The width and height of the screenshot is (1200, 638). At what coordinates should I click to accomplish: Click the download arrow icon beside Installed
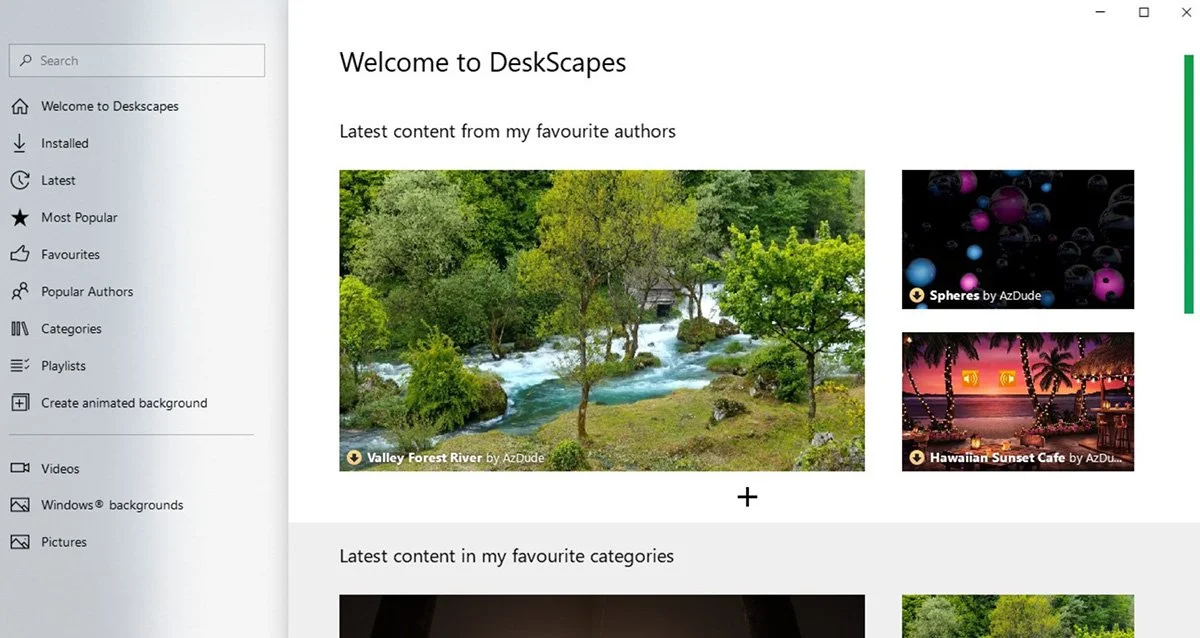20,143
